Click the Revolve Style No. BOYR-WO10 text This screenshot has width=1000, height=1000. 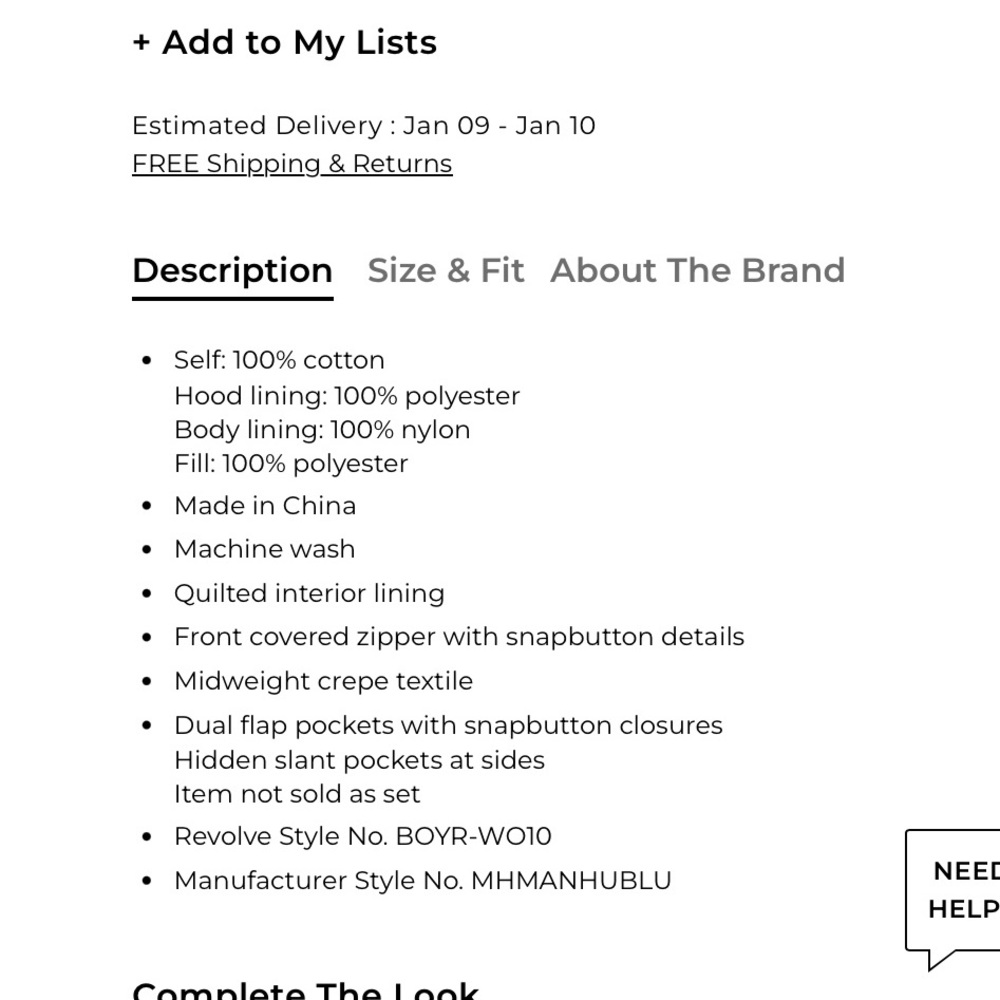(x=363, y=837)
